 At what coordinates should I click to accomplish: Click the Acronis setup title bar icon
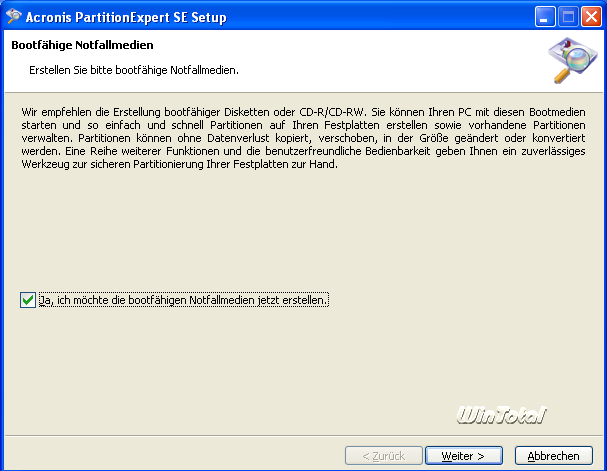pyautogui.click(x=14, y=16)
